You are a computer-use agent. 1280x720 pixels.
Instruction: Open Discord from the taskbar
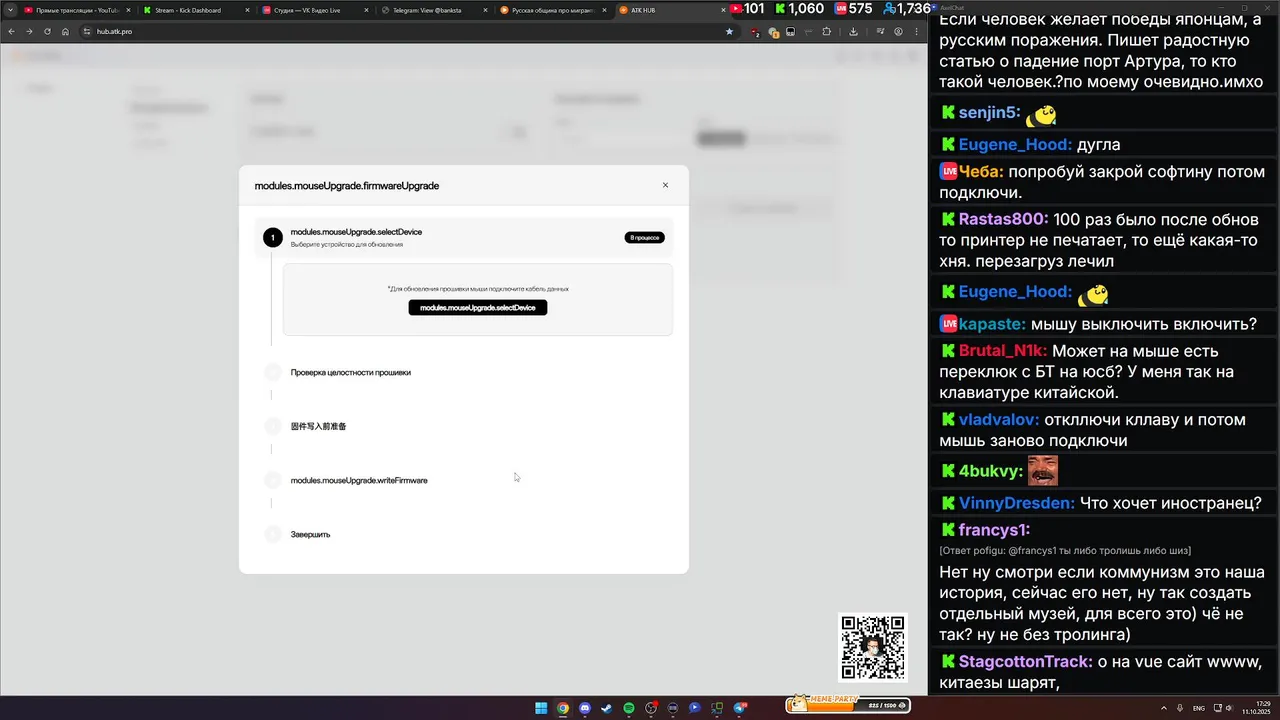(585, 708)
